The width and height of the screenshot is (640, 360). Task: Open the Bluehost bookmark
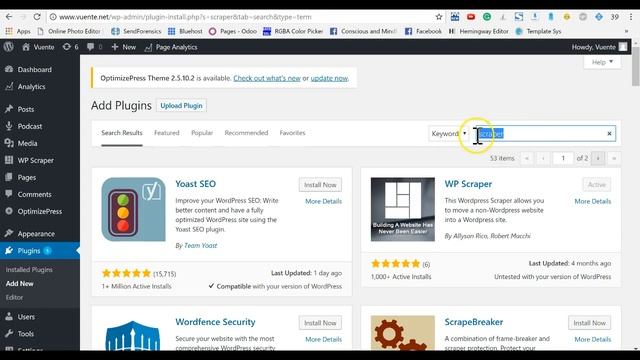pyautogui.click(x=185, y=31)
